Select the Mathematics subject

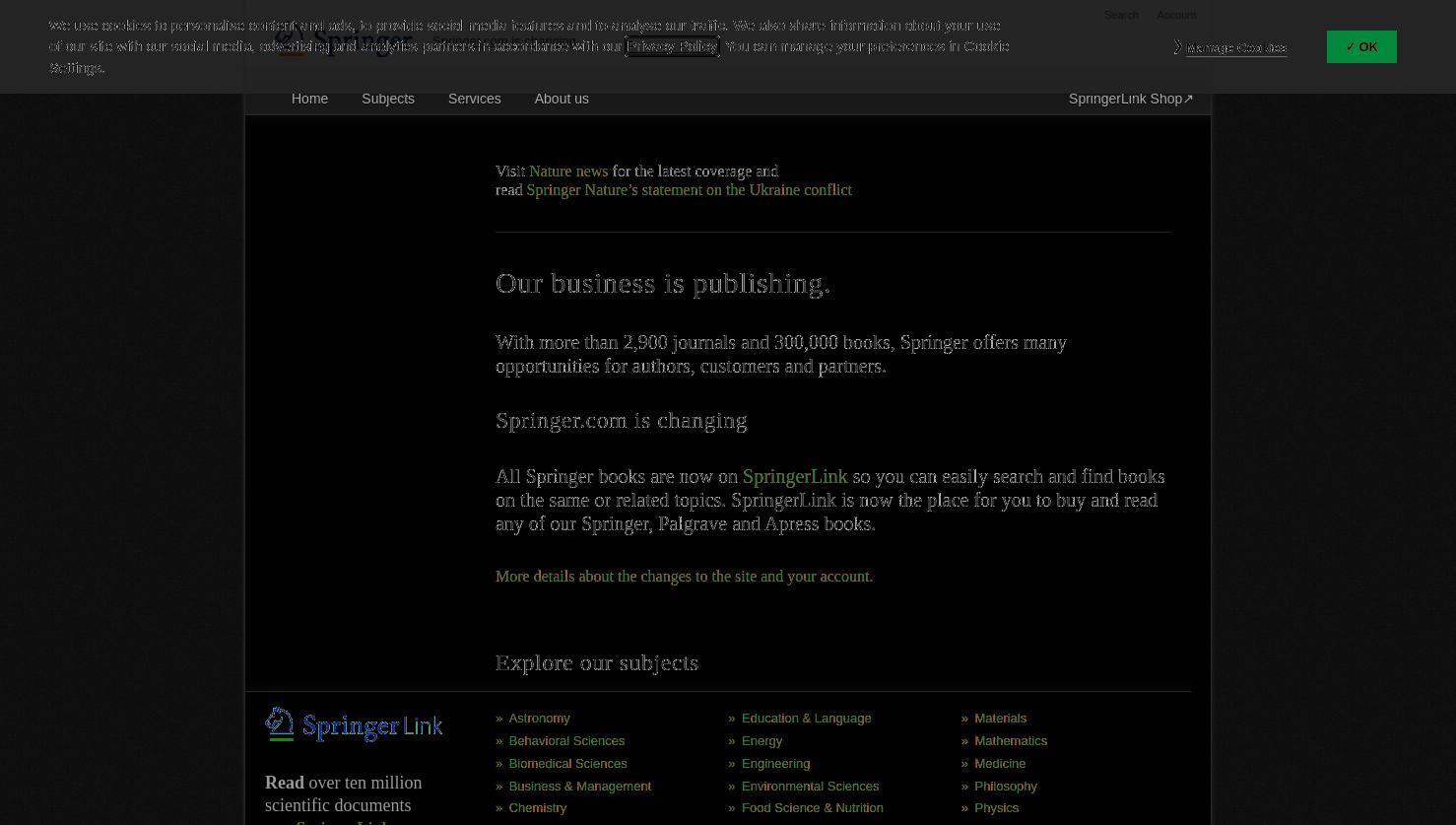tap(1011, 741)
